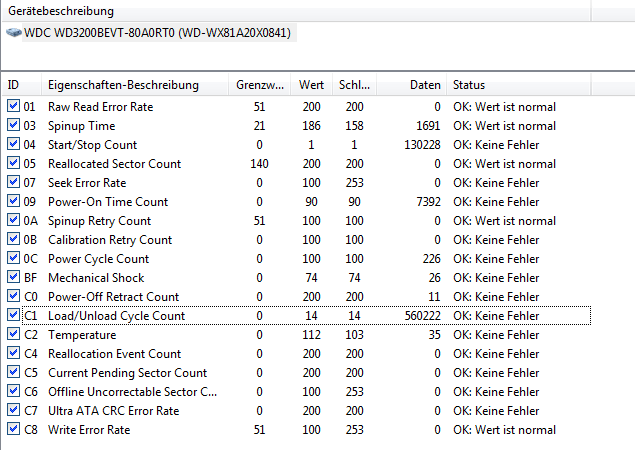Click the ID cell BF
The height and width of the screenshot is (450, 635).
click(x=30, y=278)
